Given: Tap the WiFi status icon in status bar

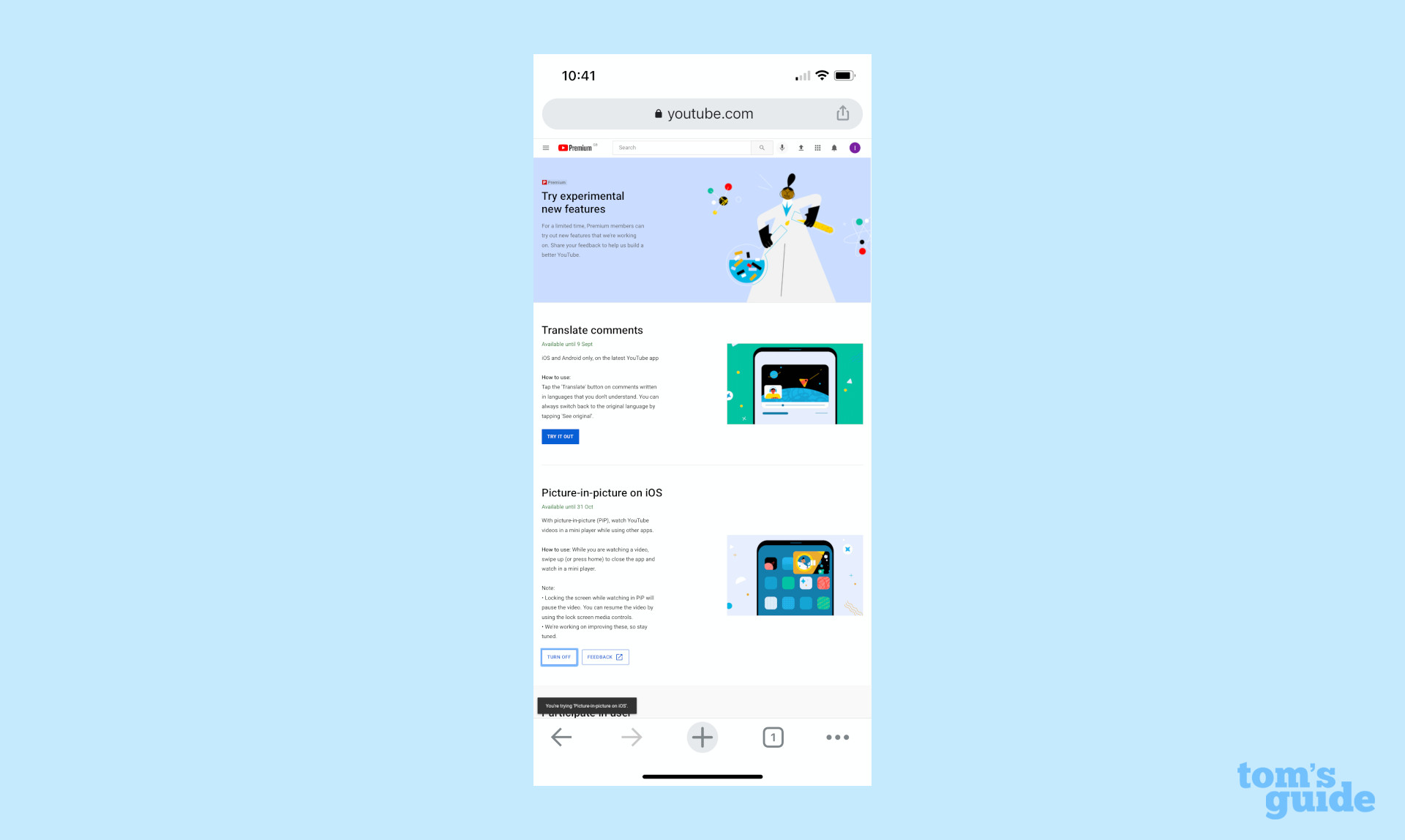Looking at the screenshot, I should click(x=821, y=75).
